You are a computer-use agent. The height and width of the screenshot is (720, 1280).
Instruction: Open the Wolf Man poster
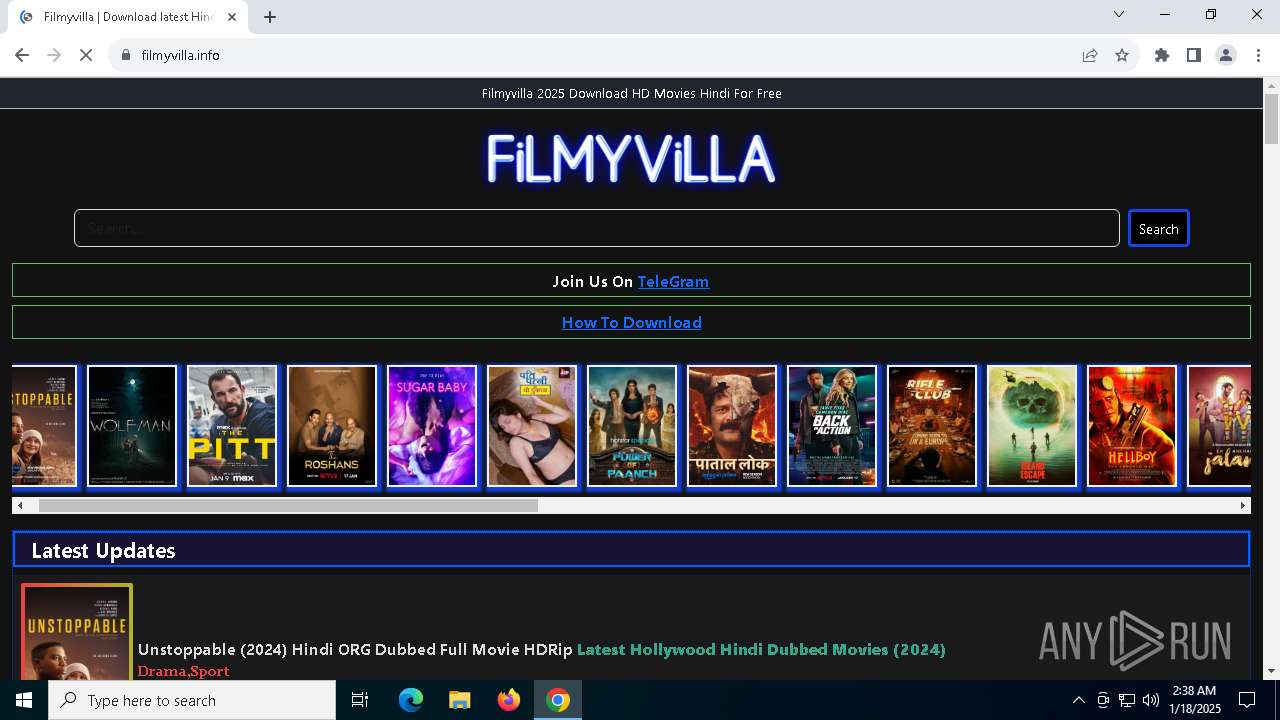click(x=132, y=426)
